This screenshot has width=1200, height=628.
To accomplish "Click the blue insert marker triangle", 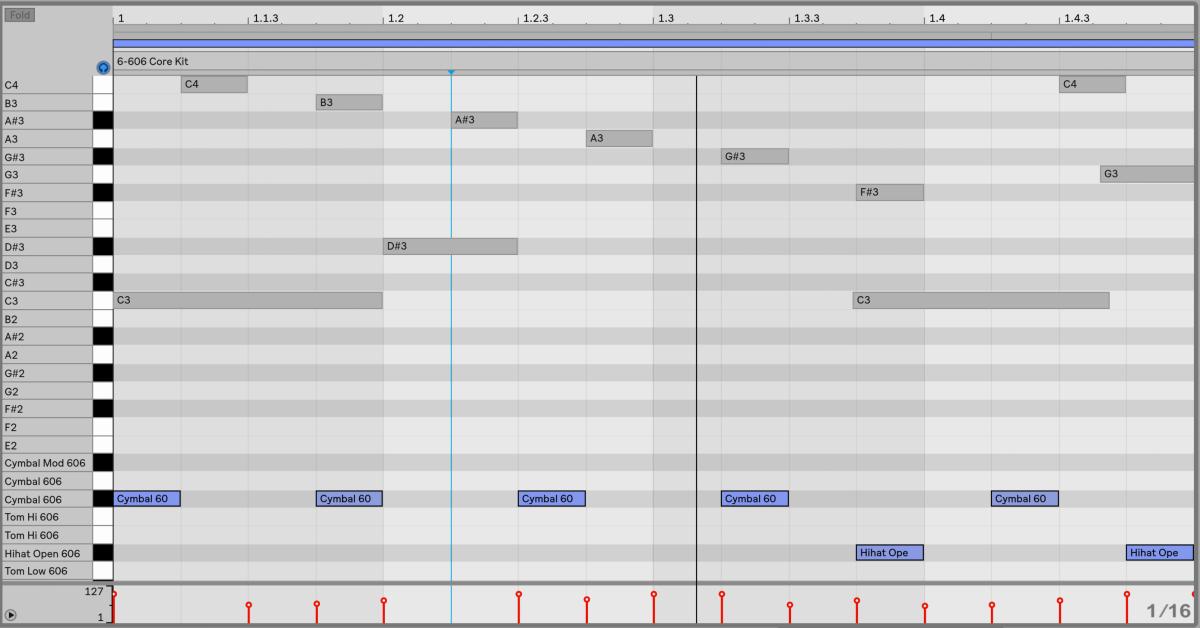I will click(x=451, y=72).
